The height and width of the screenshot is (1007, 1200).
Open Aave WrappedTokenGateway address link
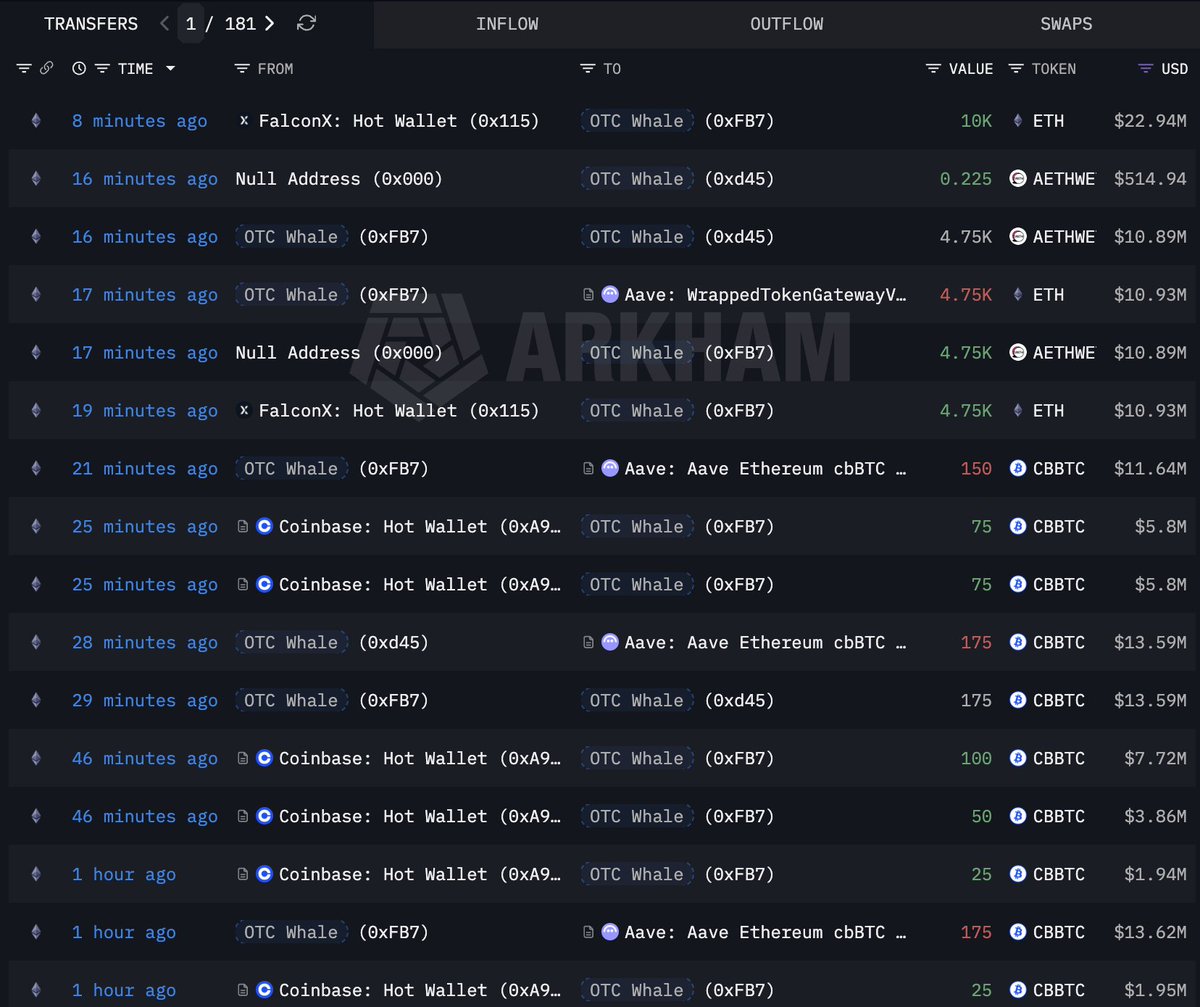point(766,295)
